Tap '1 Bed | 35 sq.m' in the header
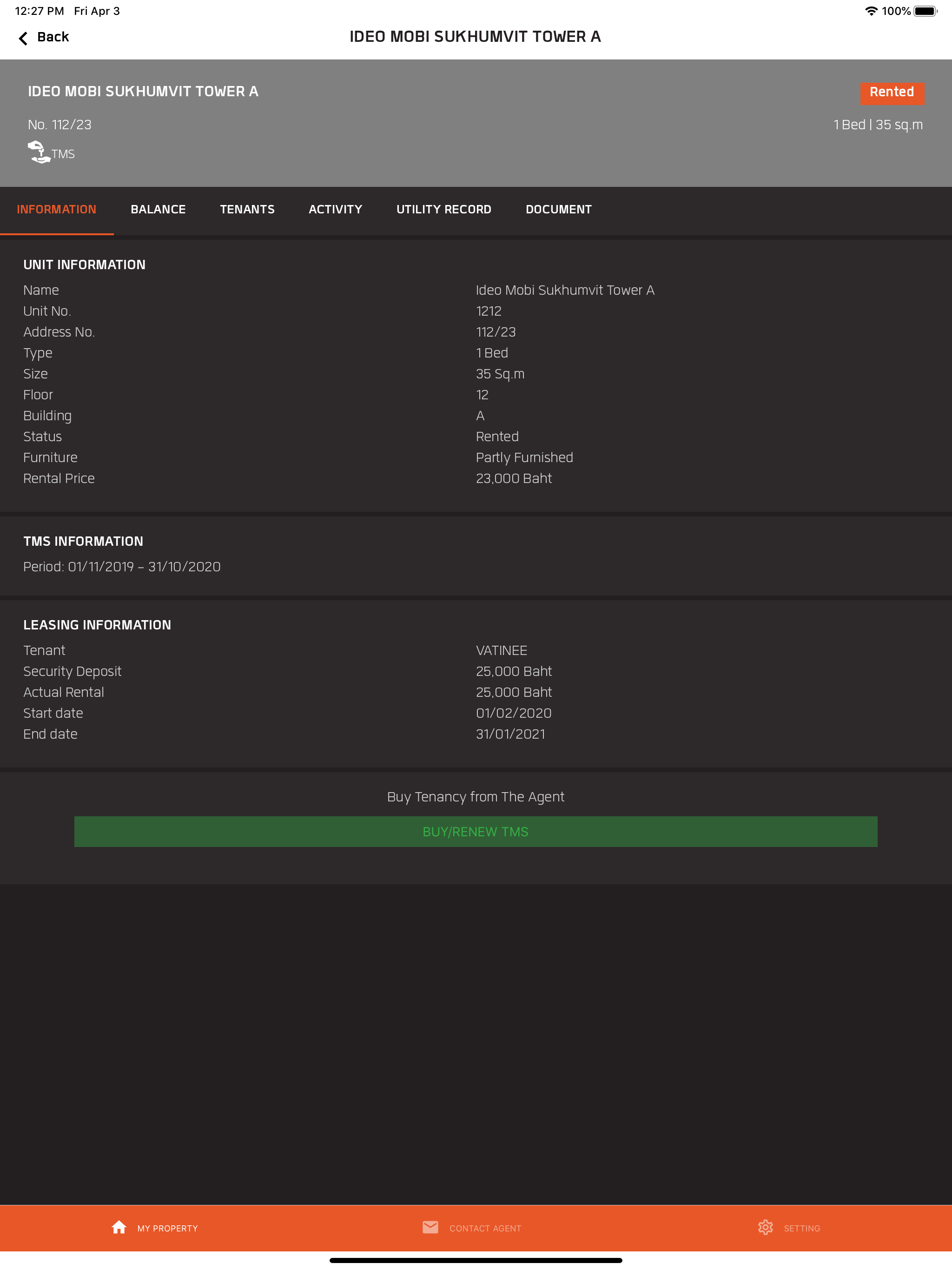Screen dimensions: 952x1270 coord(878,125)
